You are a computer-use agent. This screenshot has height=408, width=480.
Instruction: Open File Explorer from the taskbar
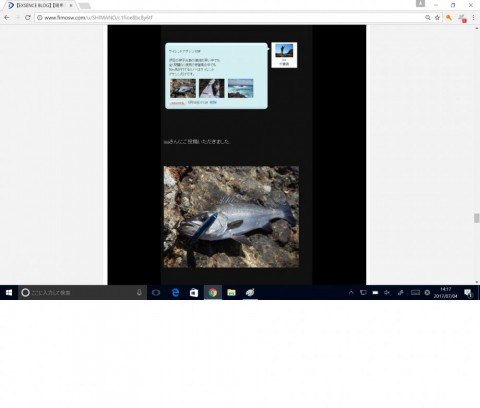click(231, 293)
